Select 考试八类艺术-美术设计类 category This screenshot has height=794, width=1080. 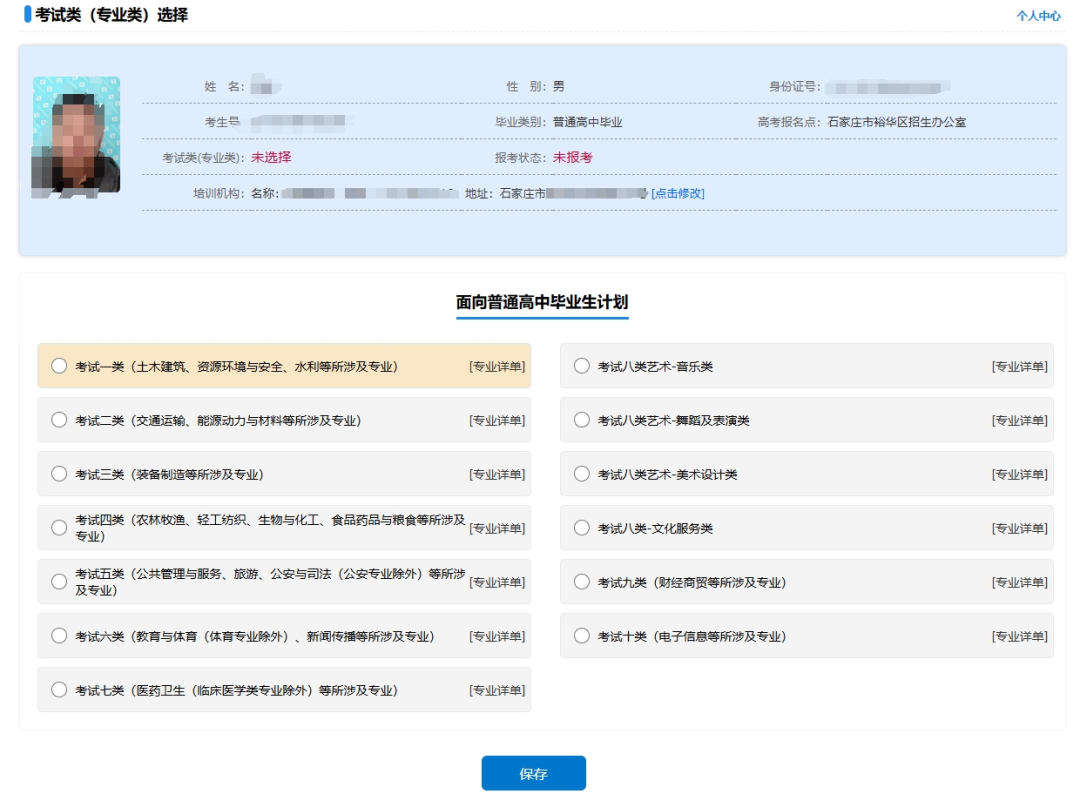click(x=581, y=474)
